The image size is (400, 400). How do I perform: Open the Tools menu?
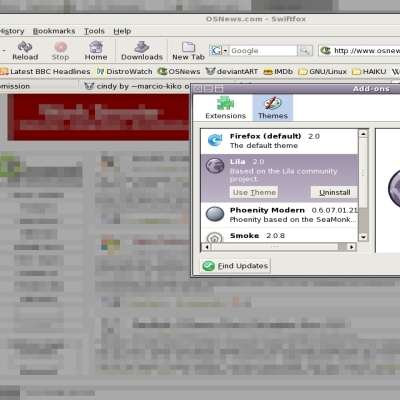pos(94,31)
